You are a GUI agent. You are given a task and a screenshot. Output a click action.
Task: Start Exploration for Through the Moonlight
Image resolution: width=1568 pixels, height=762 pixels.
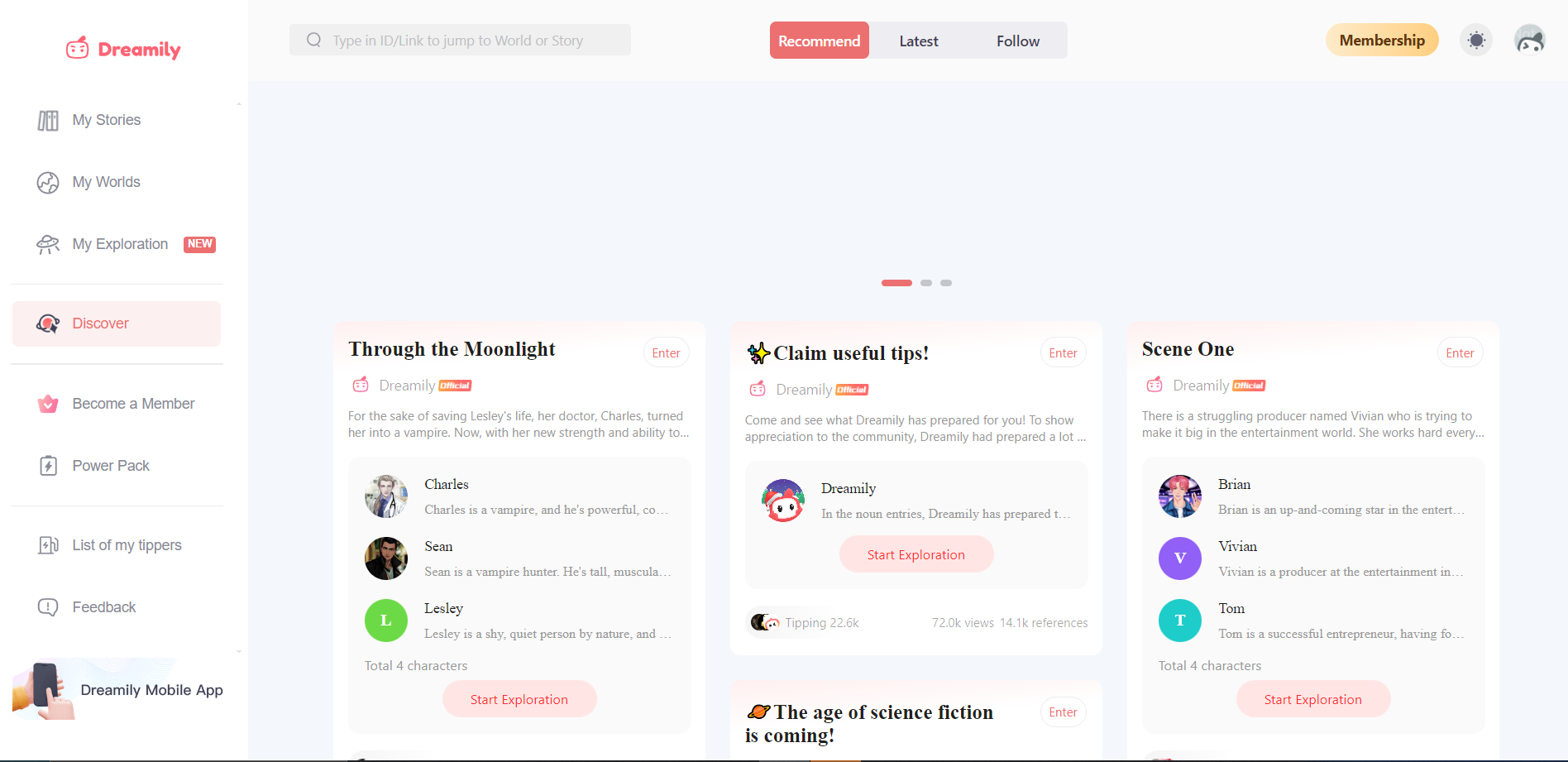(519, 699)
